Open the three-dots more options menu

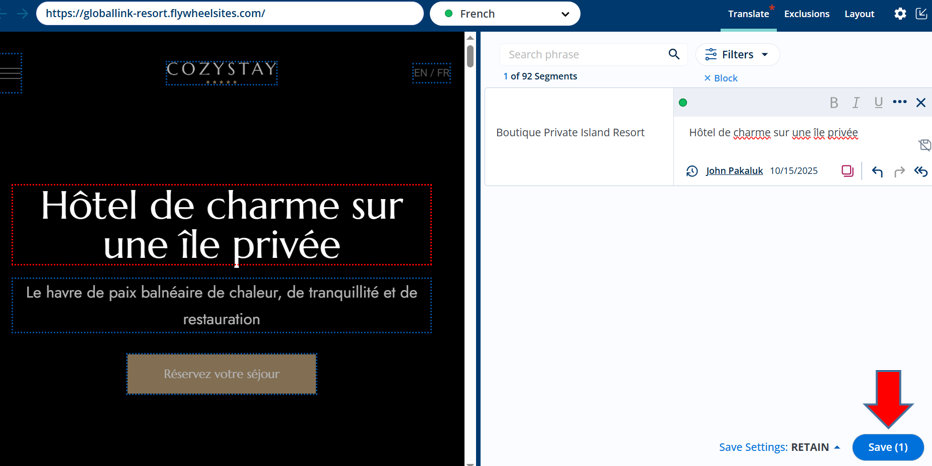click(x=899, y=102)
